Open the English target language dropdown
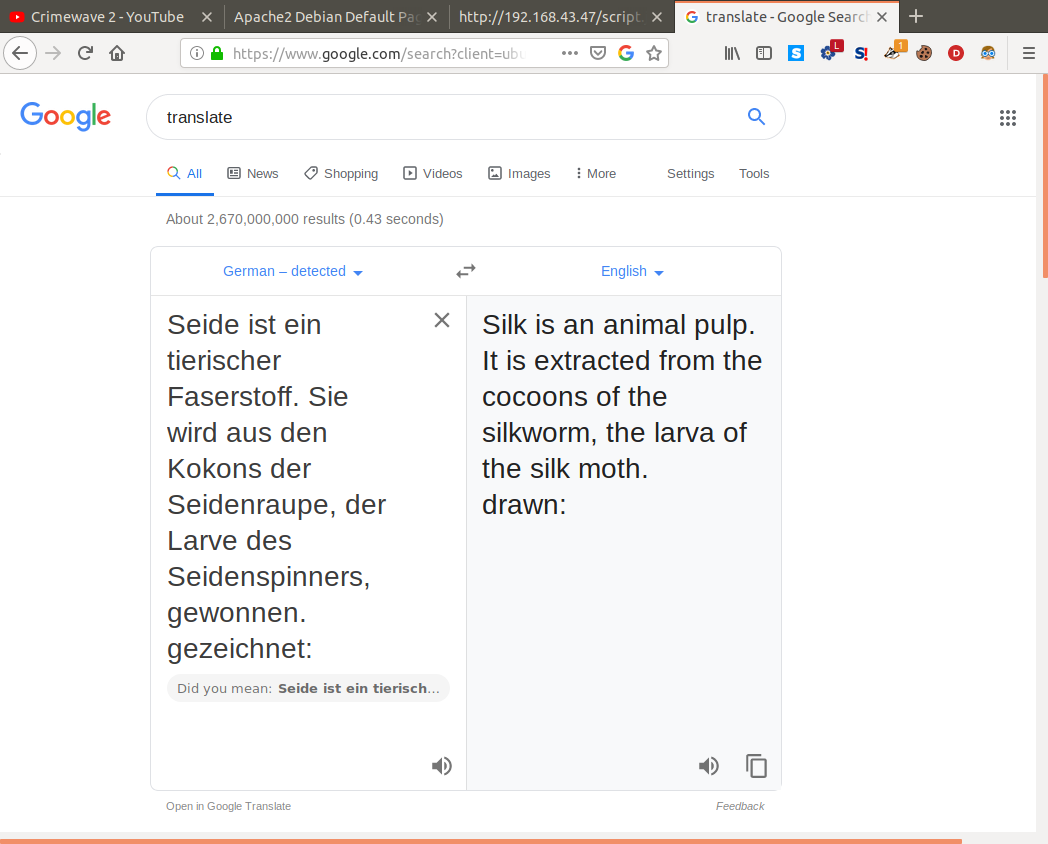Image resolution: width=1048 pixels, height=844 pixels. click(x=632, y=271)
